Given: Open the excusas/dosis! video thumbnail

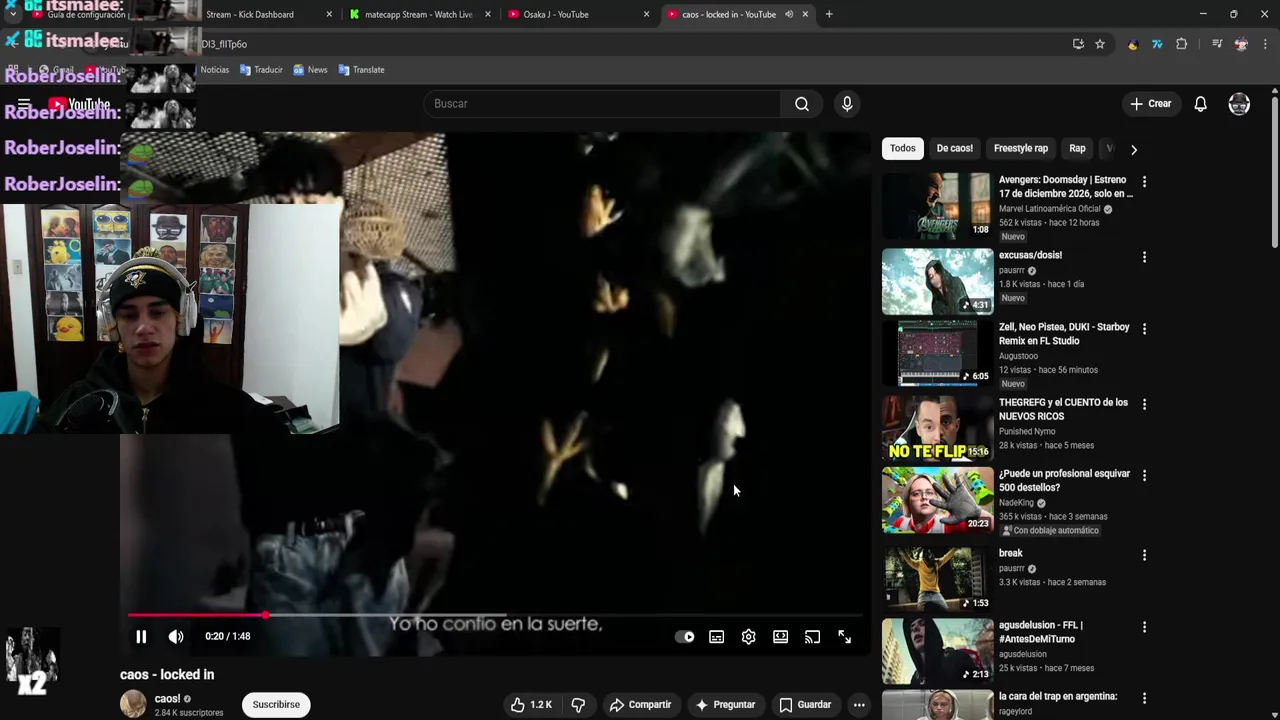Looking at the screenshot, I should [x=937, y=281].
